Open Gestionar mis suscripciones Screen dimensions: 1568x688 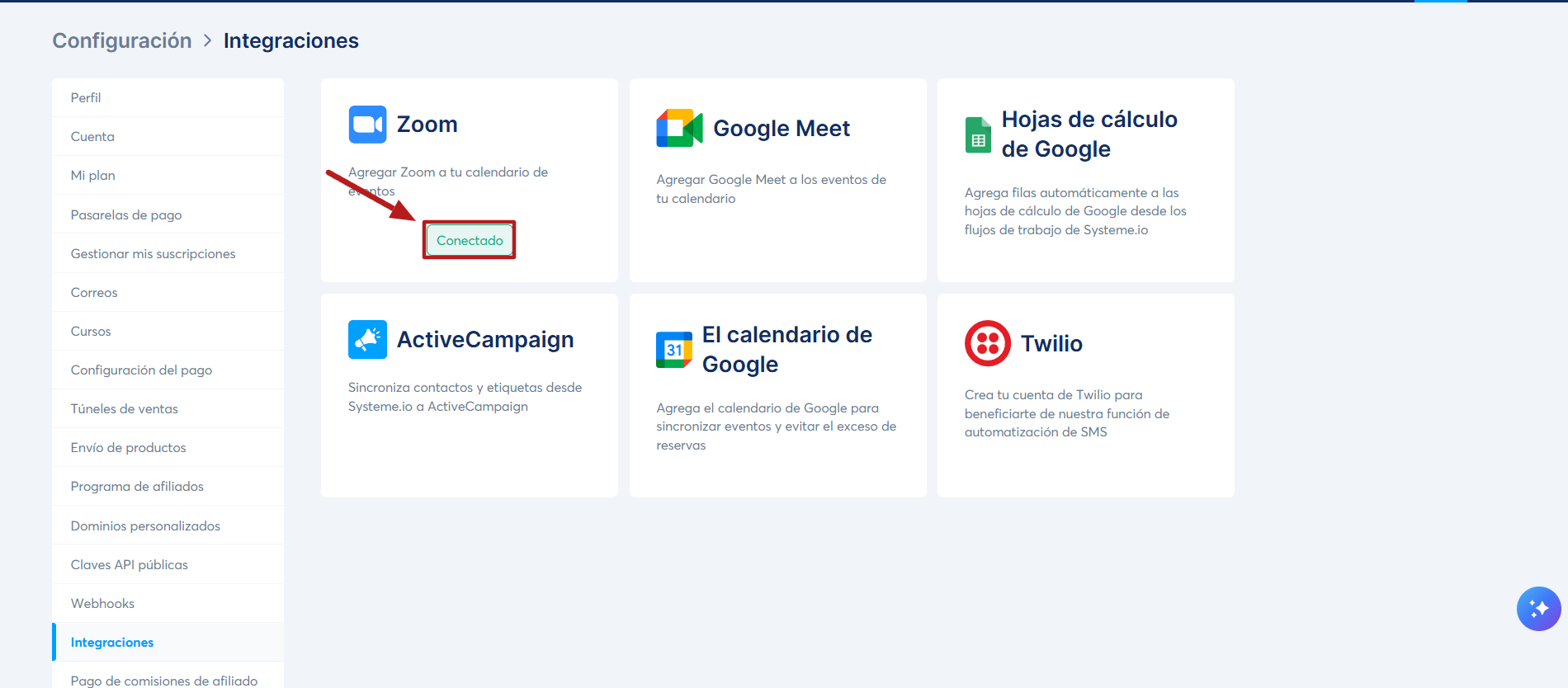click(x=168, y=253)
